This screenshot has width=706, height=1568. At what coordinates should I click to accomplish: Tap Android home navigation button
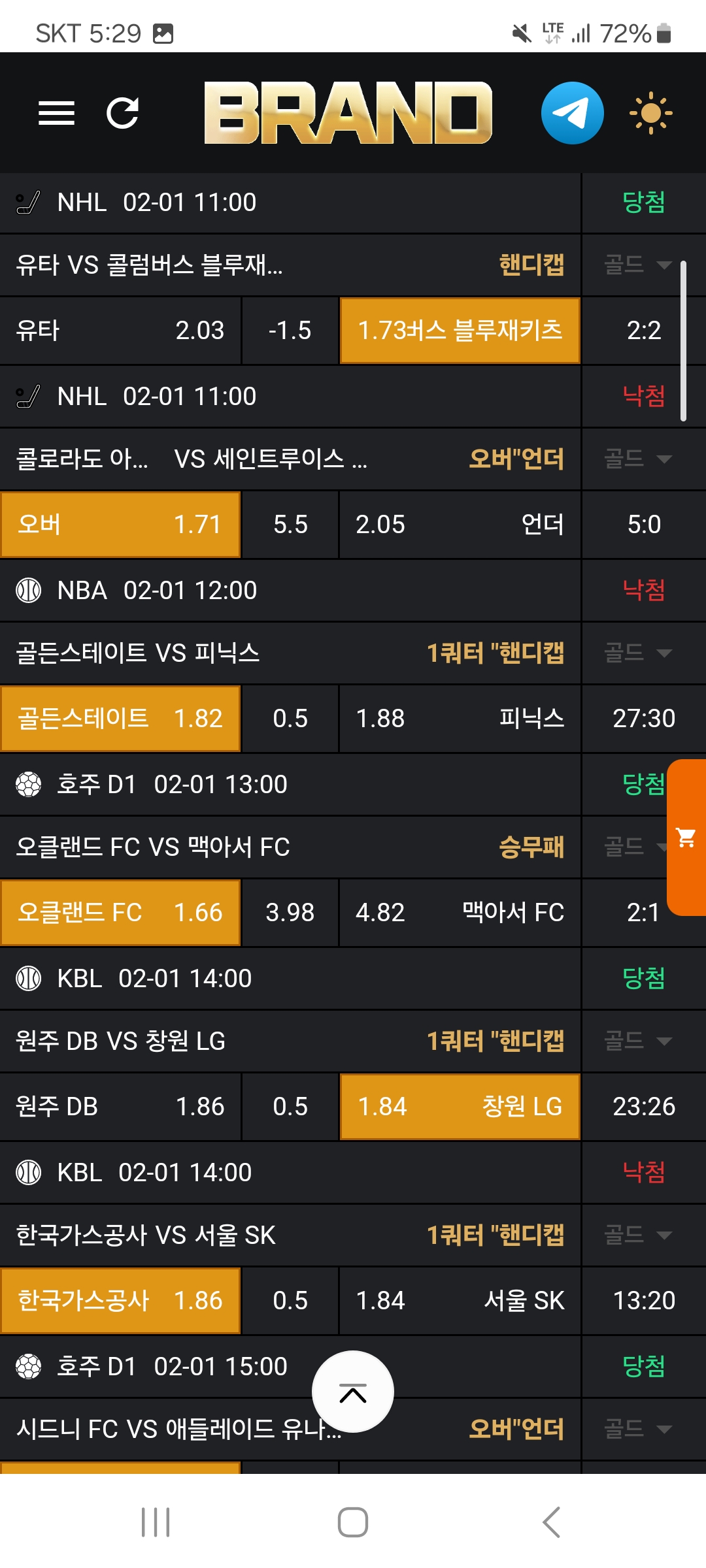[353, 1522]
